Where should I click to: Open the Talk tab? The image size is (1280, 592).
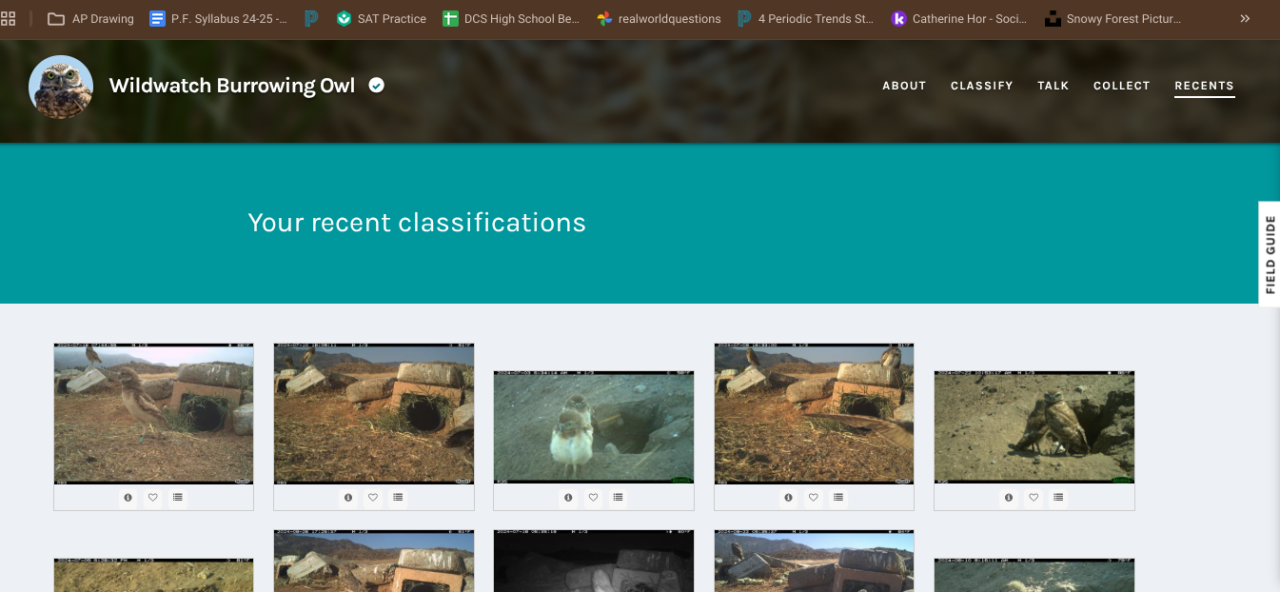tap(1053, 86)
